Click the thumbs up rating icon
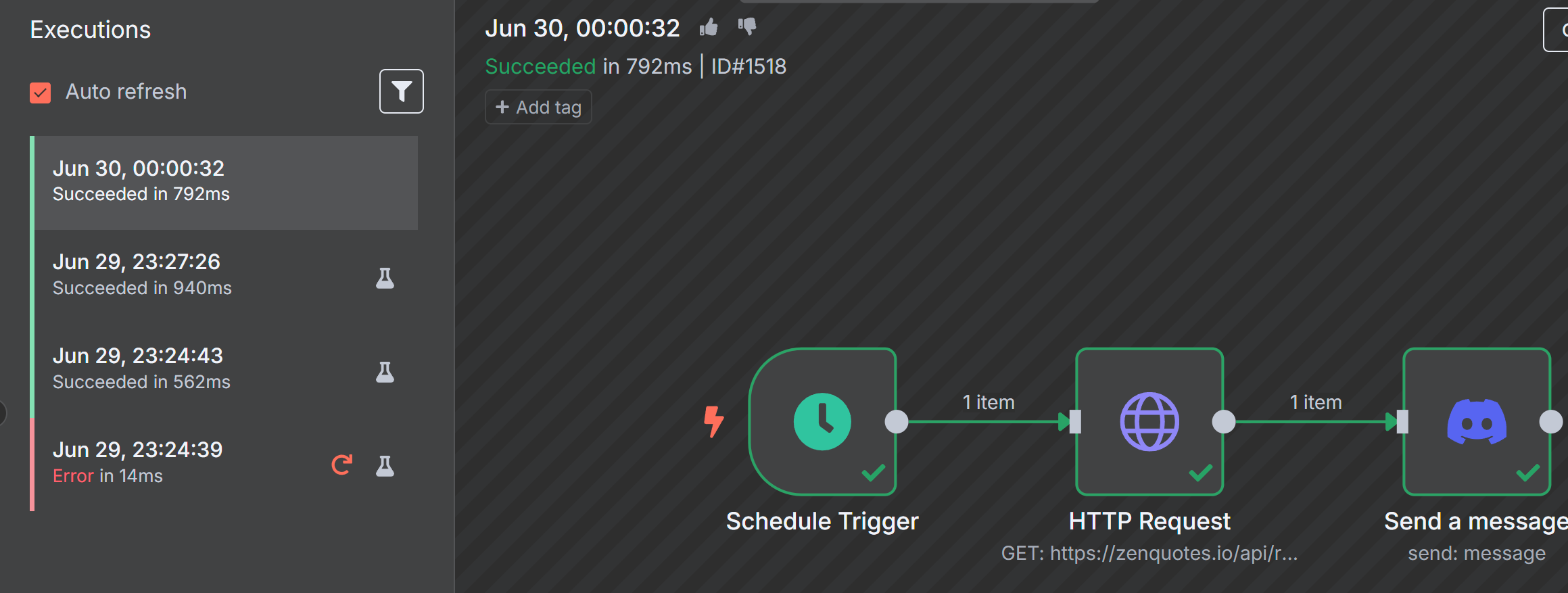 coord(709,27)
